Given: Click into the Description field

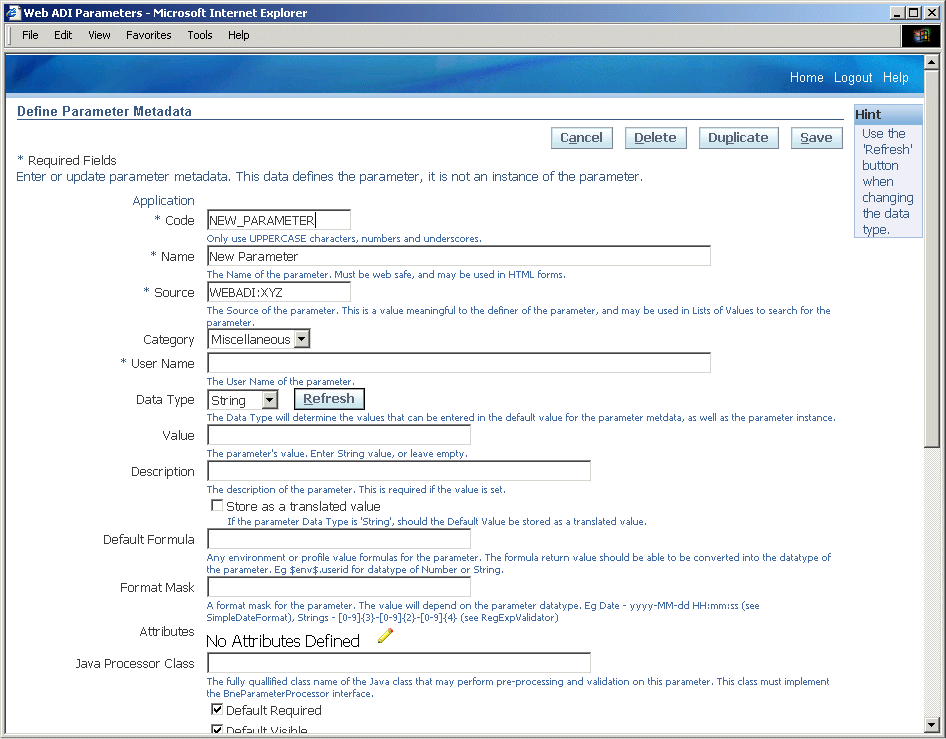Looking at the screenshot, I should point(399,471).
